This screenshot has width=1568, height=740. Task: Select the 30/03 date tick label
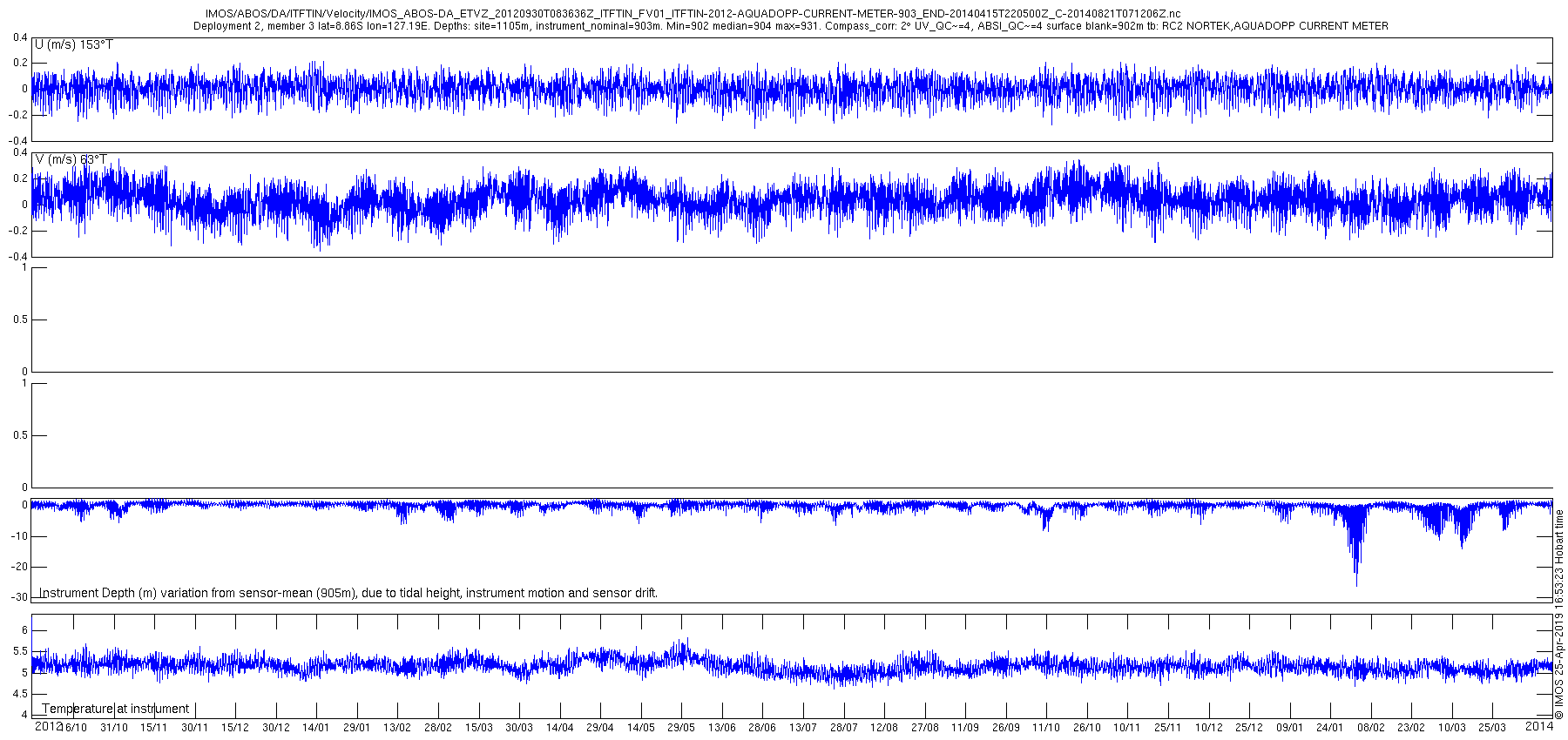click(519, 728)
